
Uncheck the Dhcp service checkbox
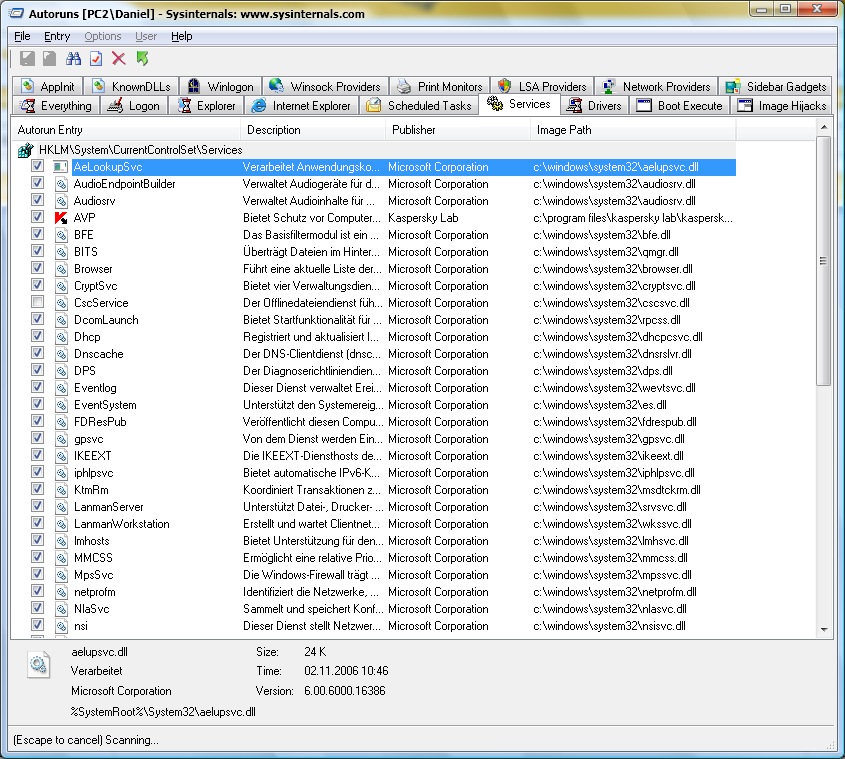(37, 336)
